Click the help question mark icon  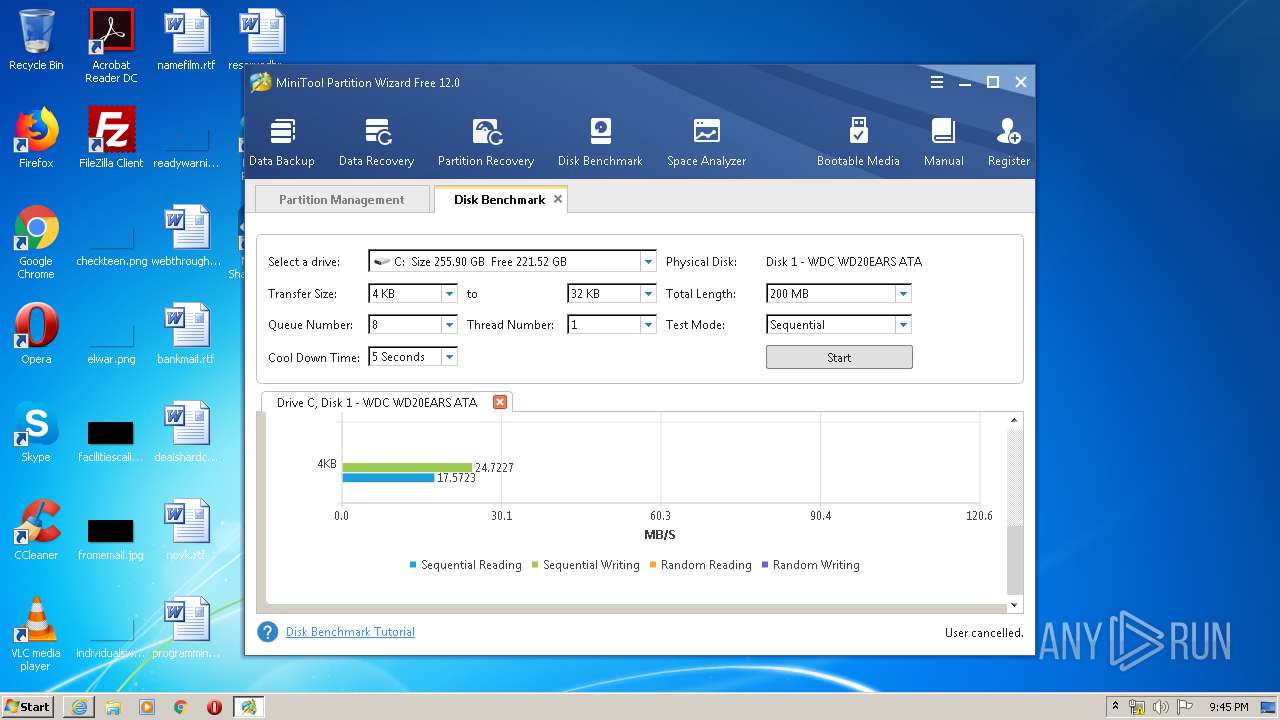click(267, 632)
